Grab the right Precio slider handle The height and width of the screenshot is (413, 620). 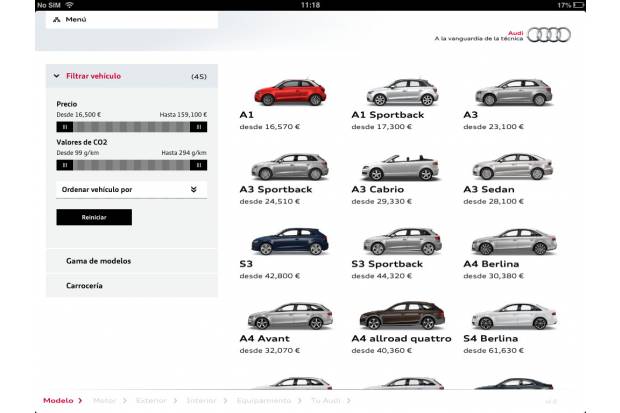click(198, 127)
